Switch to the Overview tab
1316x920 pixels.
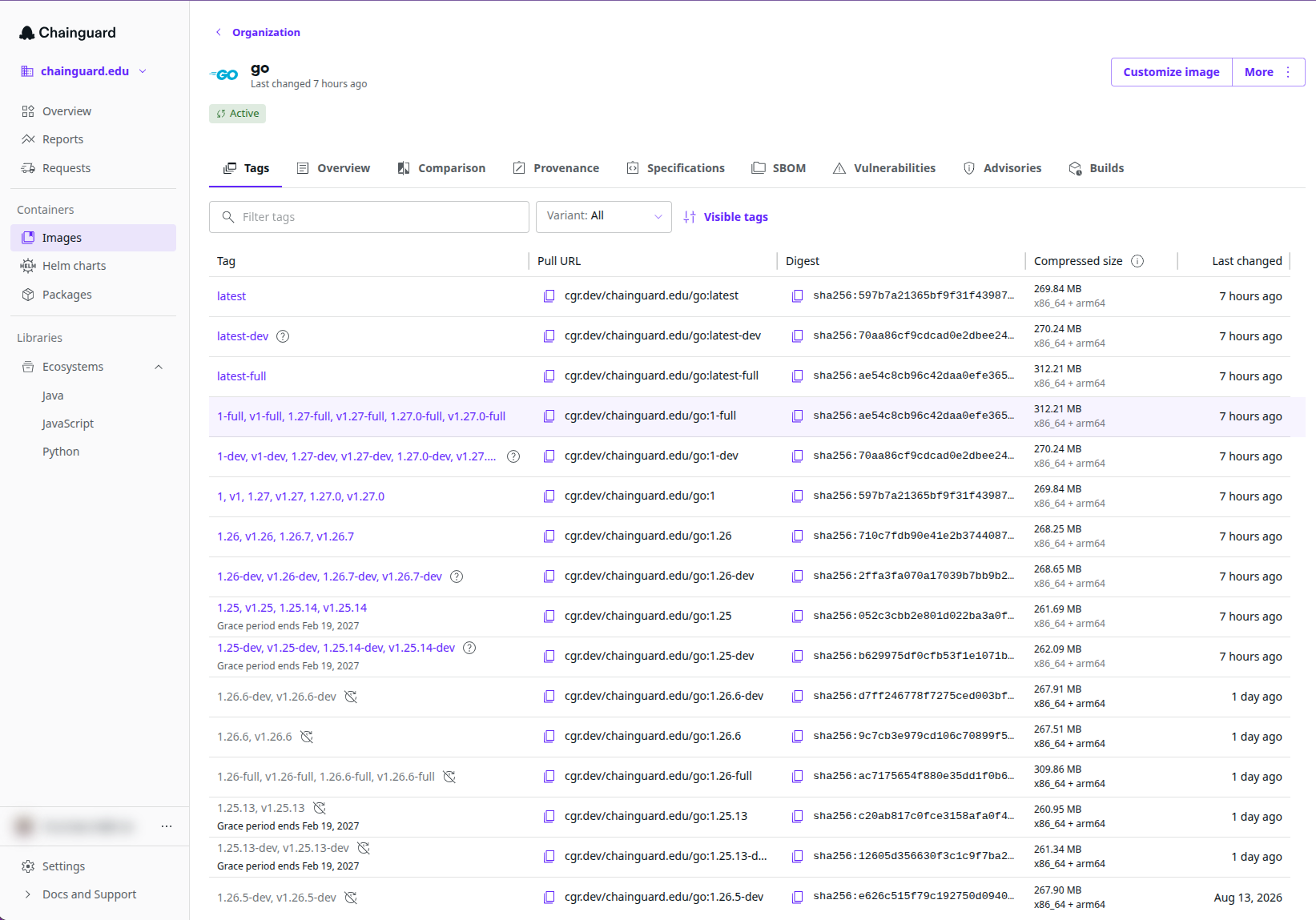(x=333, y=168)
